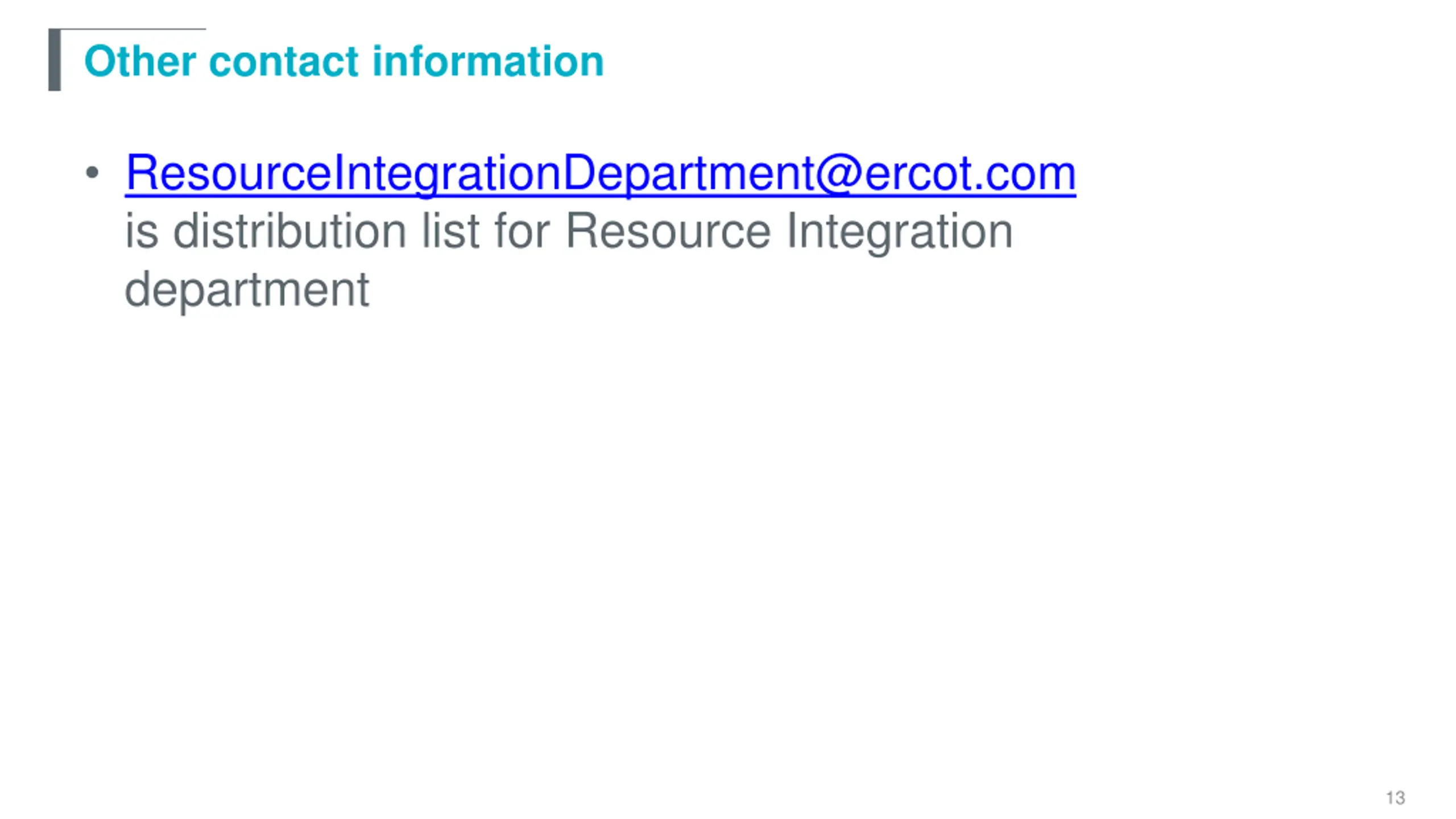Click the thin horizontal line above the title
The height and width of the screenshot is (819, 1456).
point(133,28)
